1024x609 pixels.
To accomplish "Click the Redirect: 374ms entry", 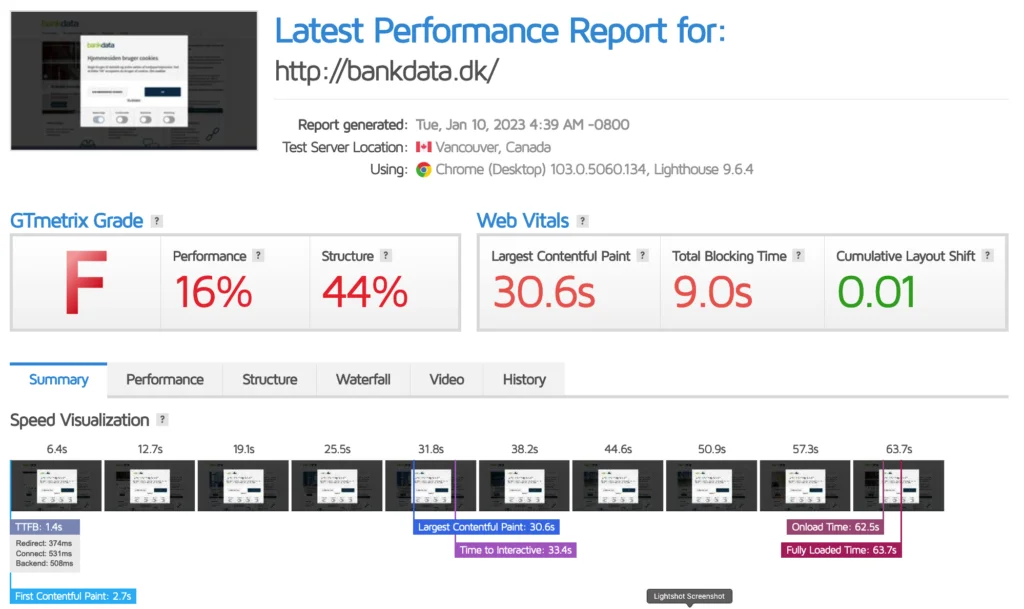I will pos(44,543).
